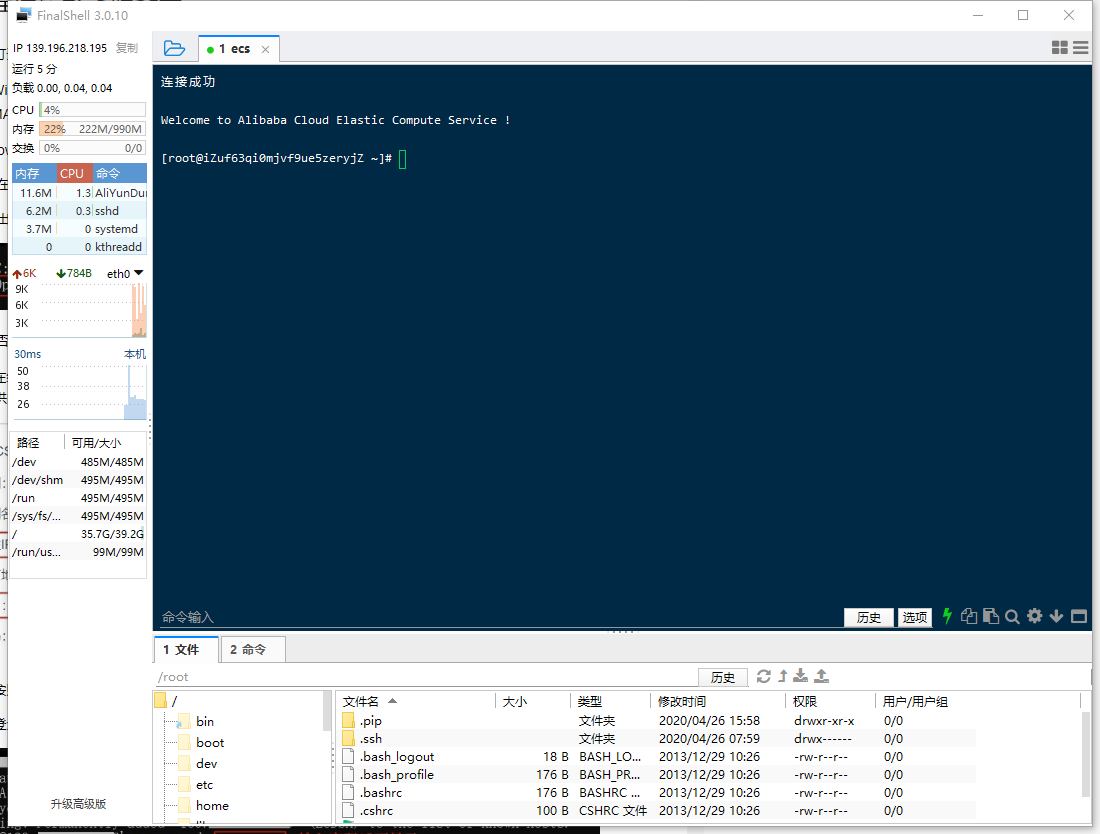Click the 本机 ping label
Screen dimensions: 1100x834
135,354
